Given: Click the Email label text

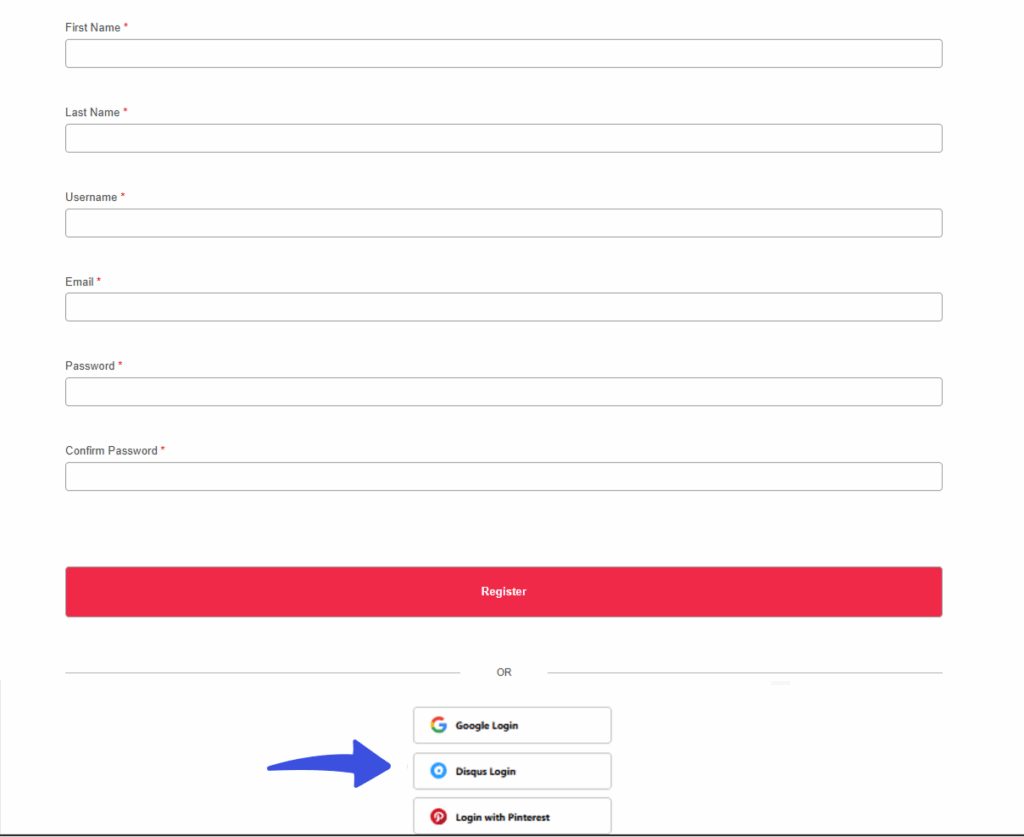Looking at the screenshot, I should (79, 282).
